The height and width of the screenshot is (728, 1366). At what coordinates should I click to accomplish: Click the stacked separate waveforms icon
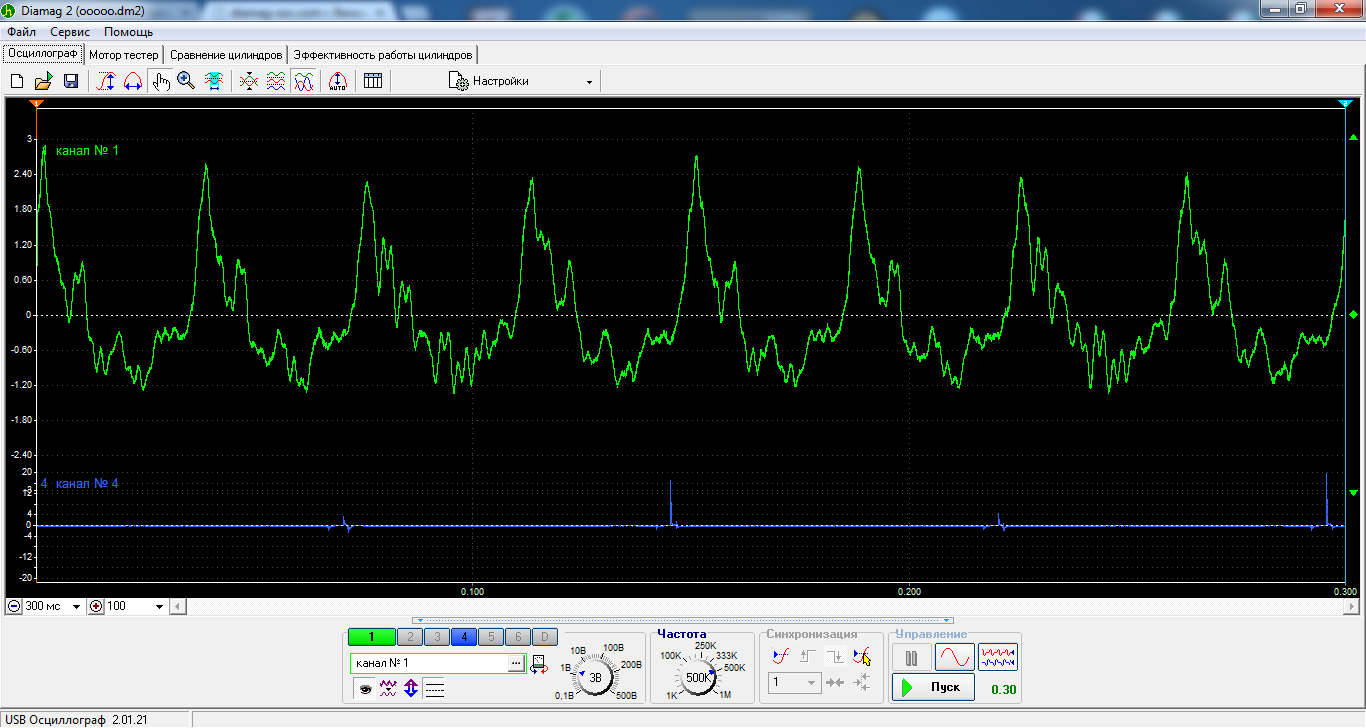point(276,82)
